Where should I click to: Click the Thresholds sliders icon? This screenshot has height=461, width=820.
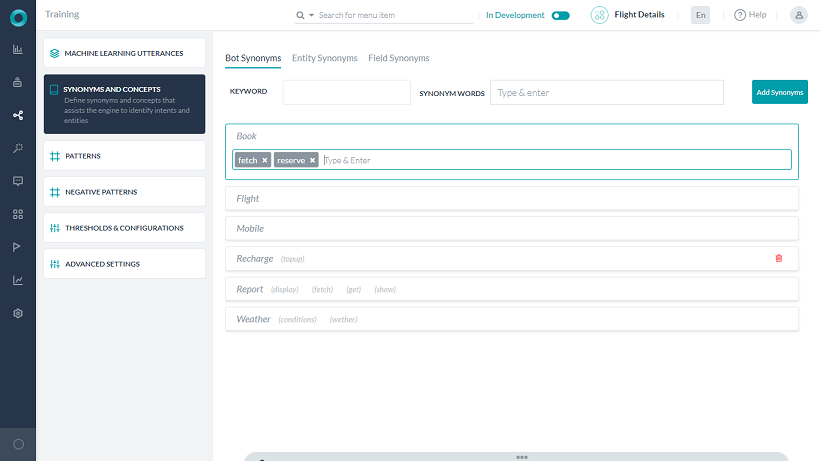coord(55,228)
